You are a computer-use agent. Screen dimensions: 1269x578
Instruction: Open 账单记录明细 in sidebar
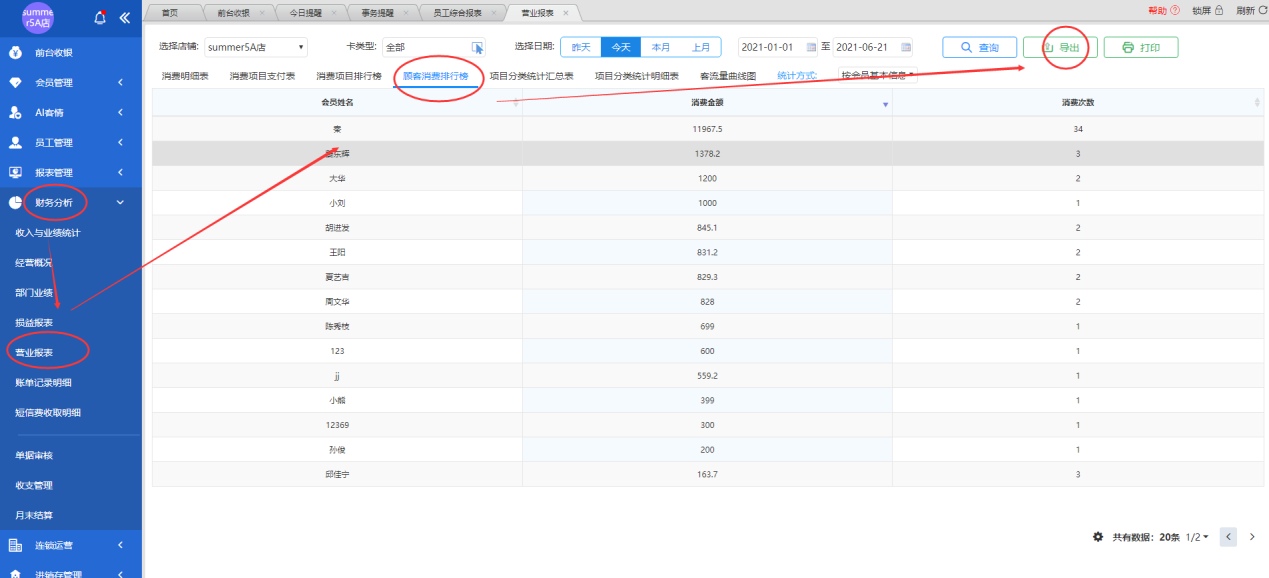click(x=43, y=382)
